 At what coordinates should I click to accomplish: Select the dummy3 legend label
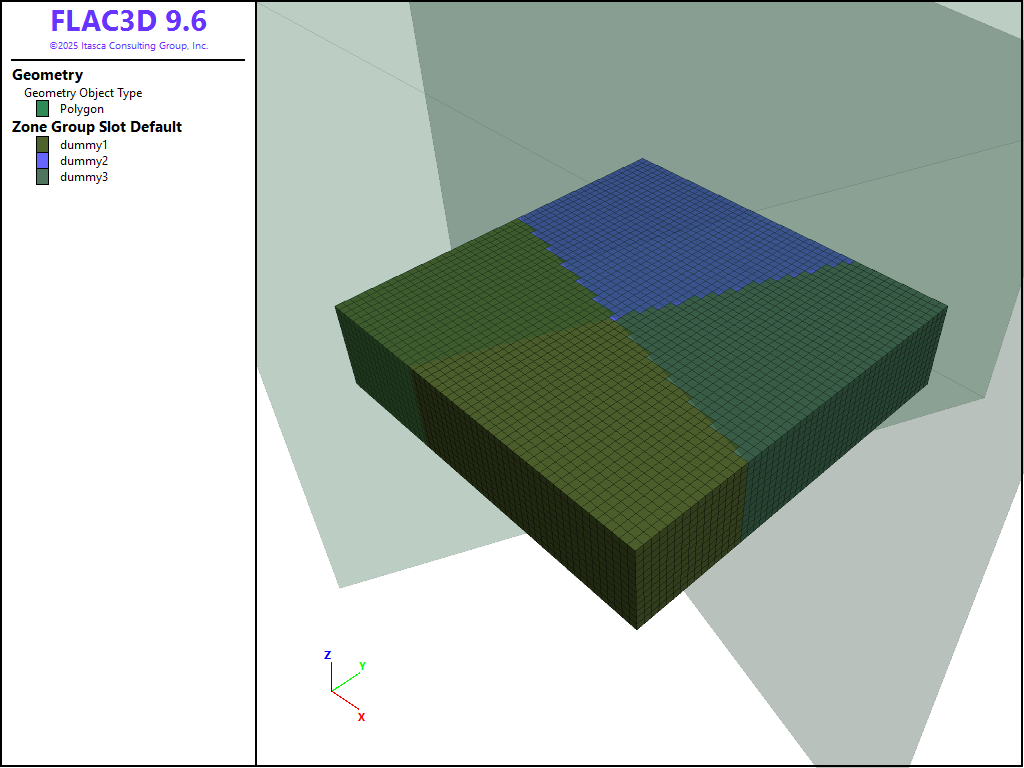[84, 177]
